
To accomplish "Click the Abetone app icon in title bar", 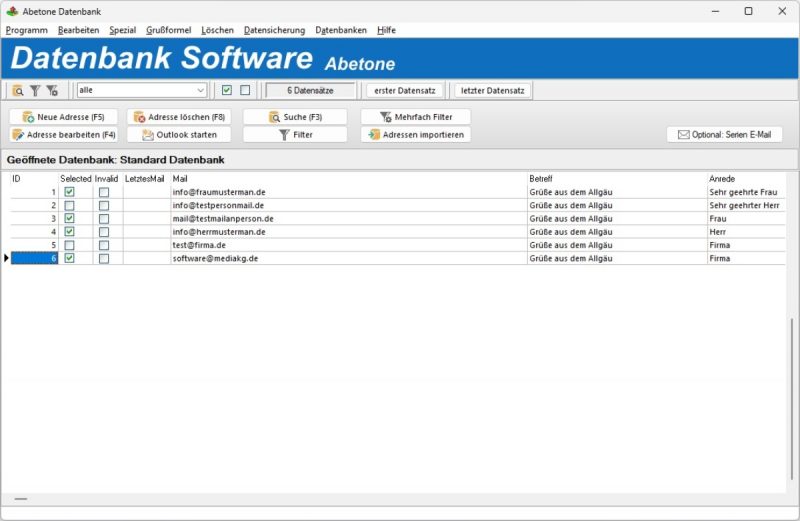I will pyautogui.click(x=12, y=11).
